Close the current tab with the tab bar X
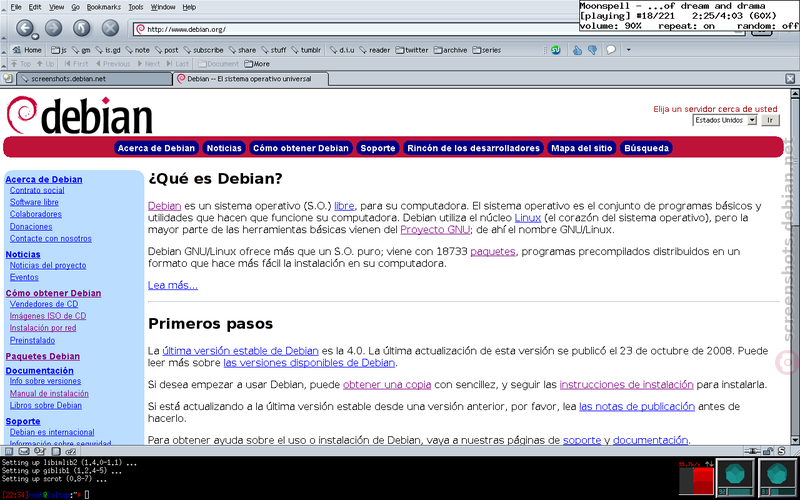The width and height of the screenshot is (800, 500). [790, 79]
